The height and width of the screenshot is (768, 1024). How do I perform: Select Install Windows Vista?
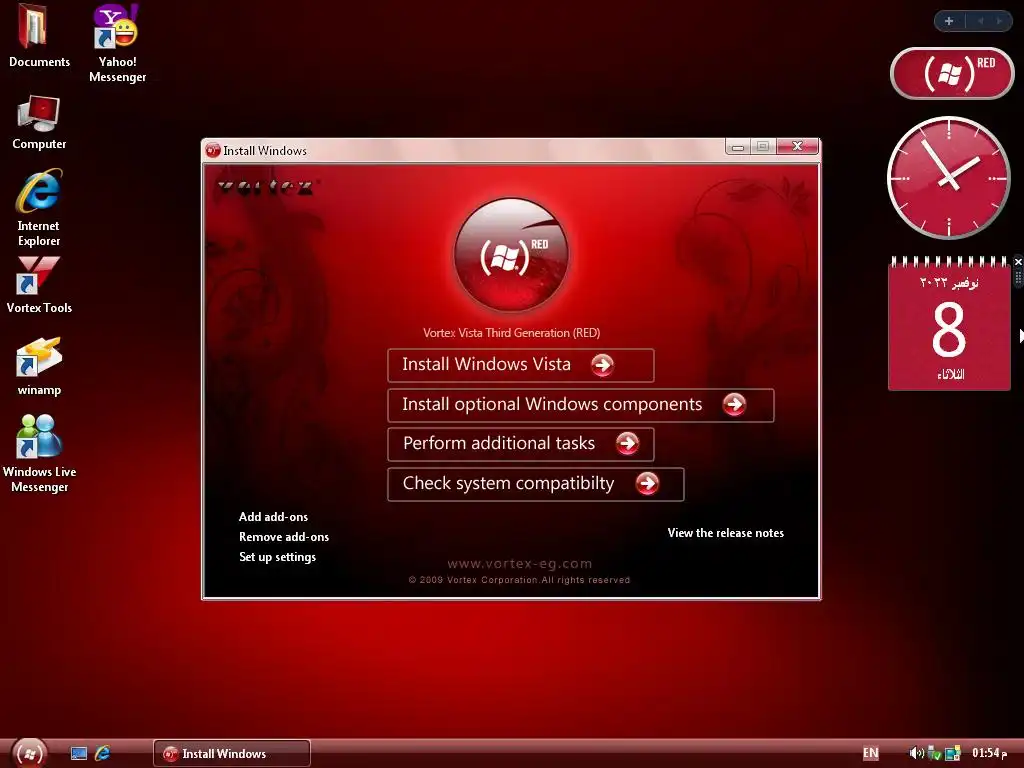click(x=520, y=365)
